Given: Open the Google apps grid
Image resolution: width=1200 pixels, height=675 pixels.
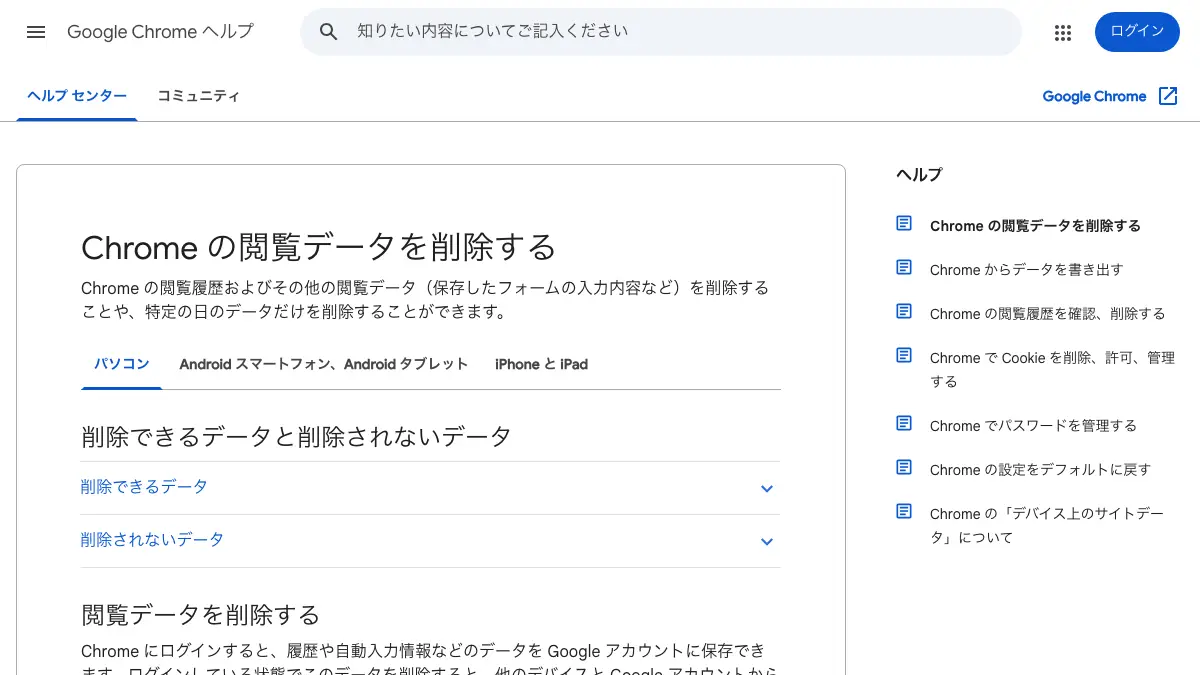Looking at the screenshot, I should pos(1063,32).
